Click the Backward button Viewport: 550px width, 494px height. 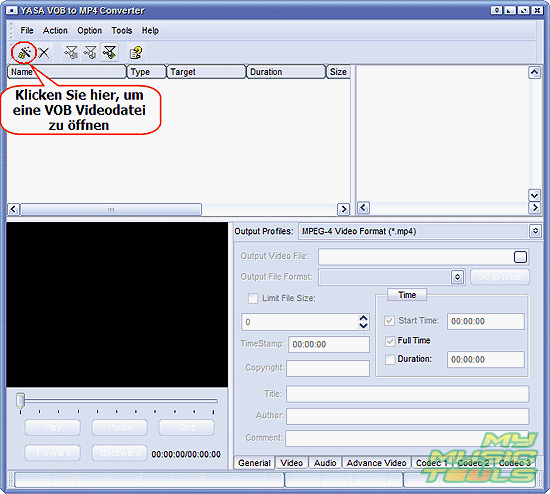[120, 453]
